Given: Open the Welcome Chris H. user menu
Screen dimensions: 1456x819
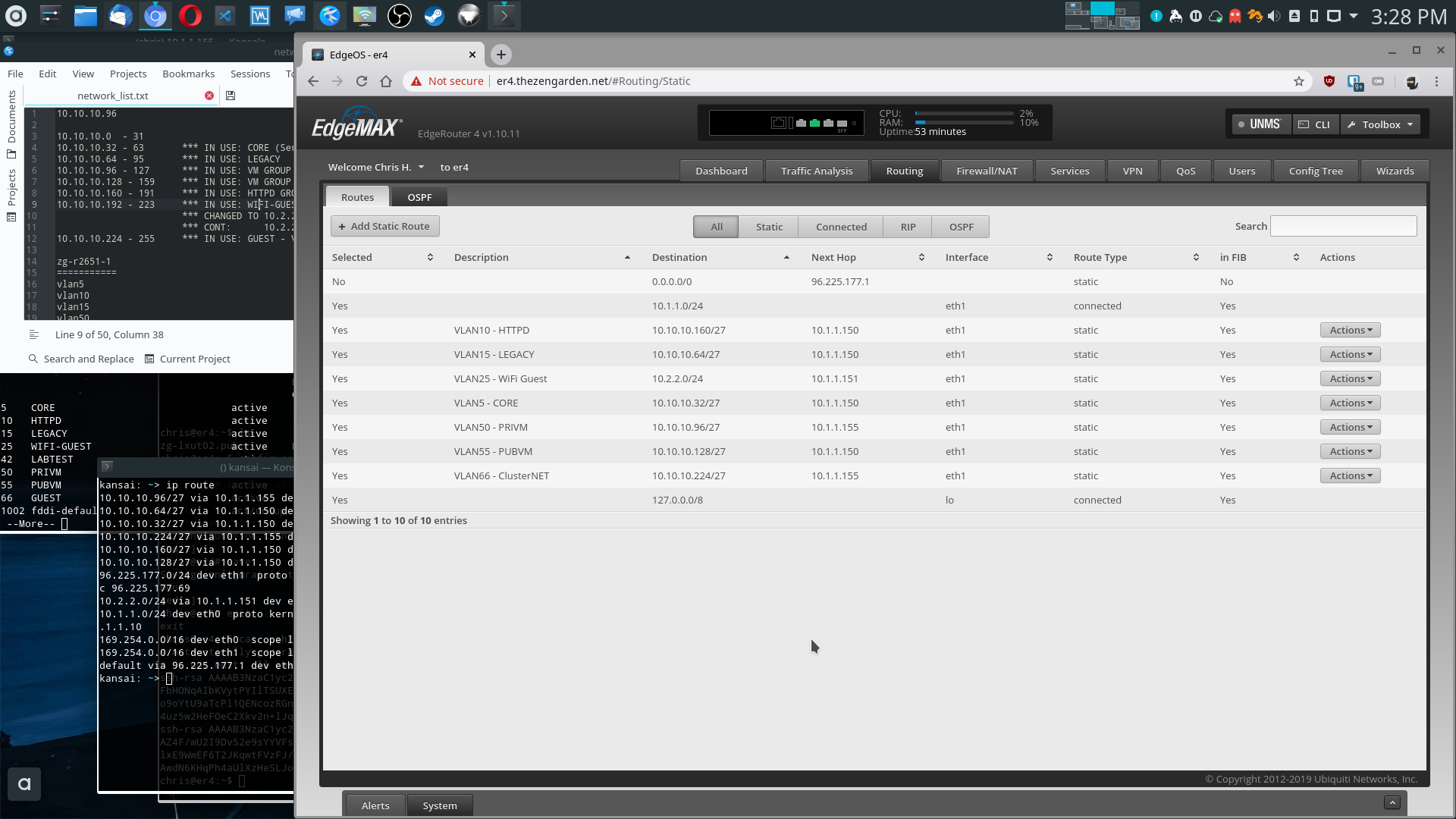Looking at the screenshot, I should pos(376,167).
